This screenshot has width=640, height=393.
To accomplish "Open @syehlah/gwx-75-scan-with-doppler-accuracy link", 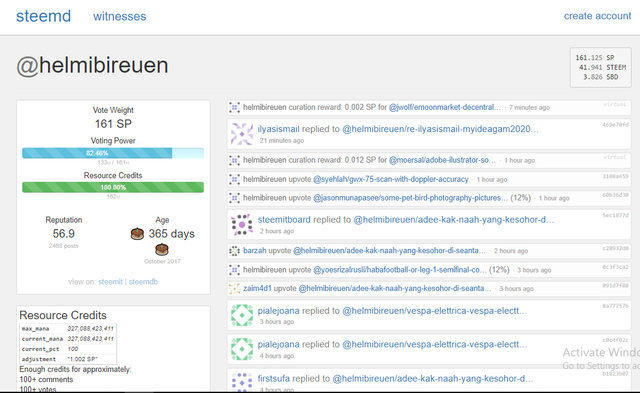I will 391,179.
